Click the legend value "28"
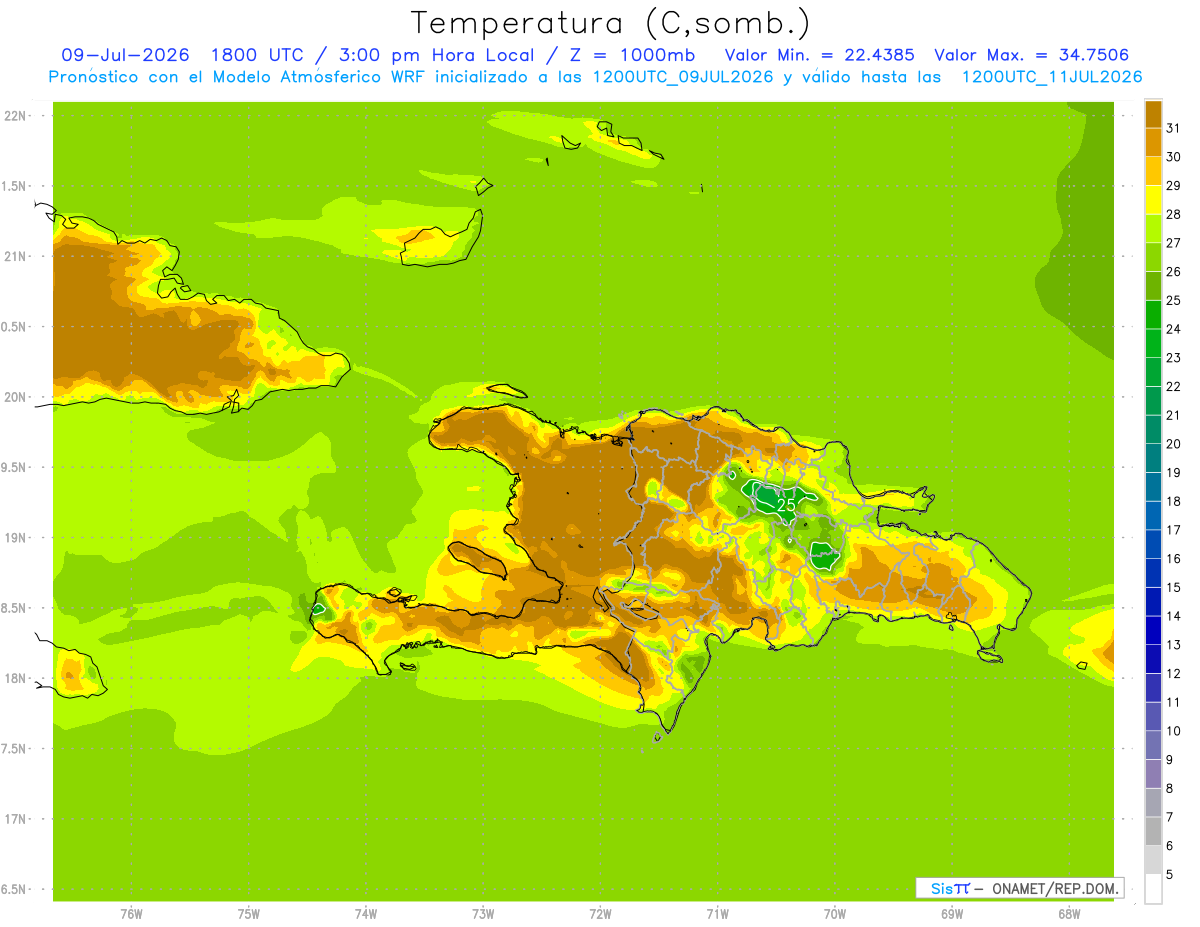 pyautogui.click(x=1174, y=214)
